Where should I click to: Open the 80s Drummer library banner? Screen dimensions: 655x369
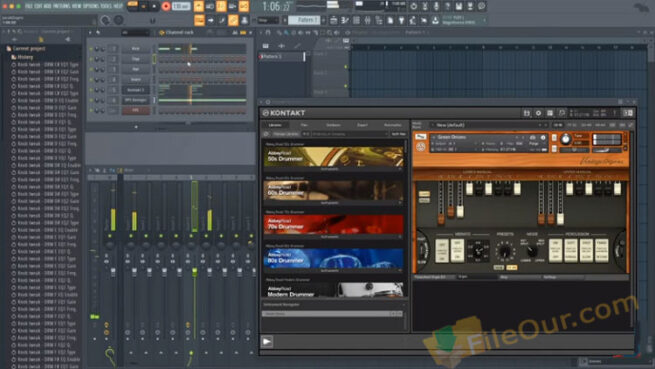coord(334,259)
